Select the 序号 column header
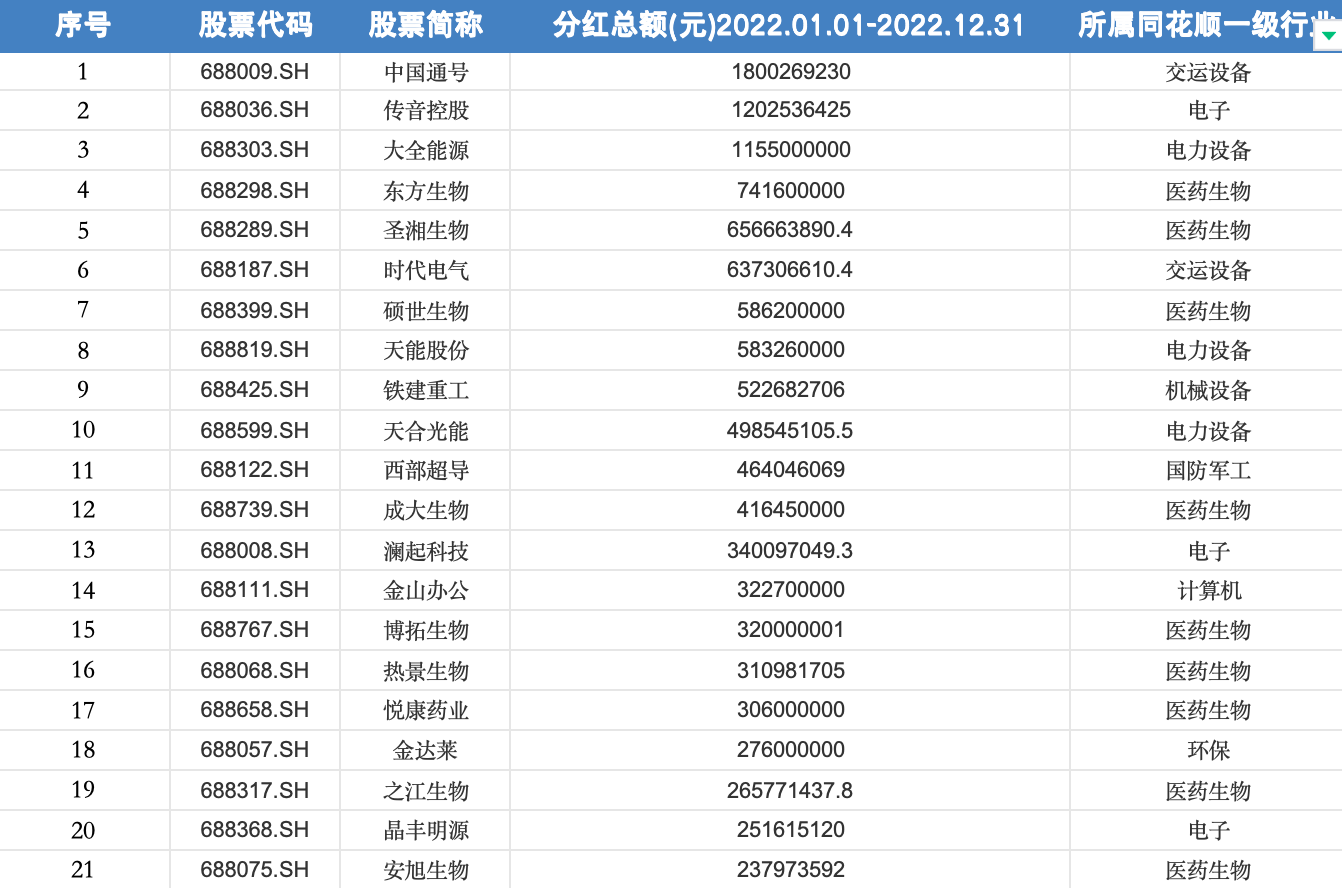Screen dimensions: 1342x888 (83, 26)
